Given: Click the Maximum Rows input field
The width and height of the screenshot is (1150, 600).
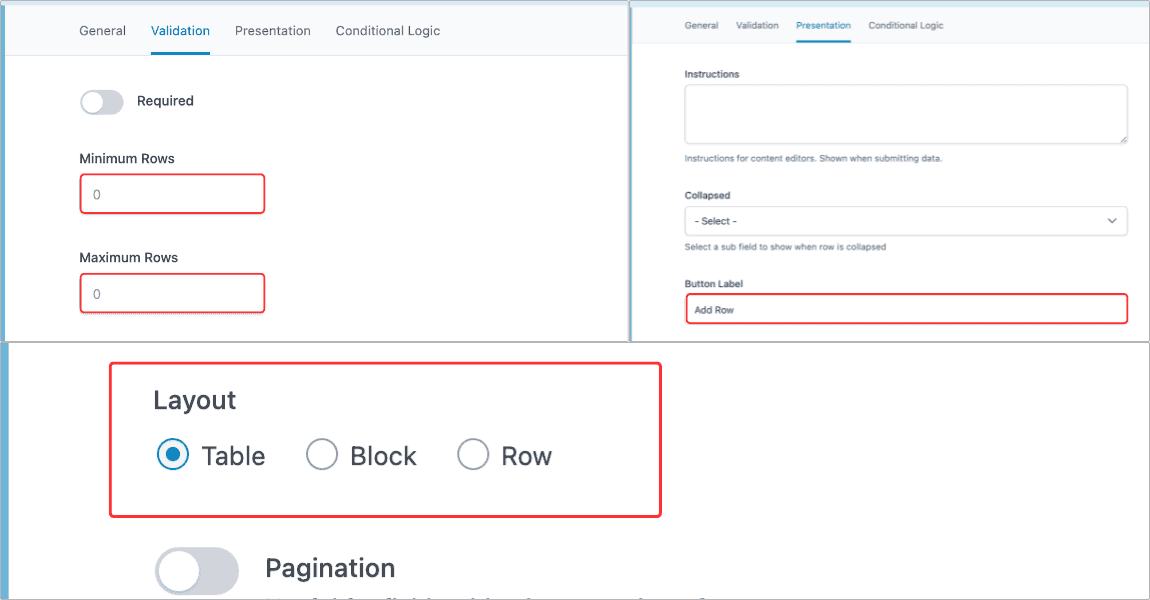Looking at the screenshot, I should tap(172, 293).
